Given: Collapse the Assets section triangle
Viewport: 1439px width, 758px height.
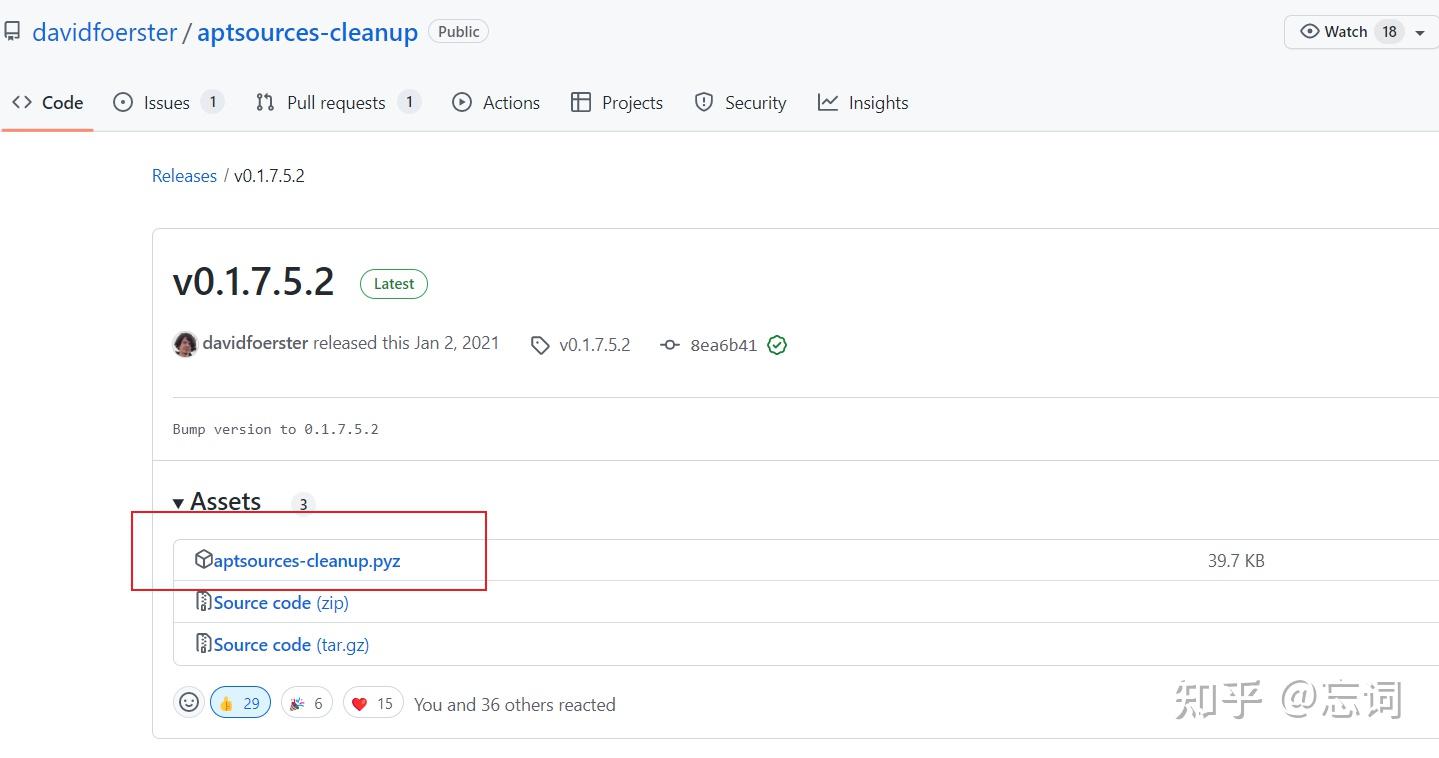Looking at the screenshot, I should click(178, 503).
